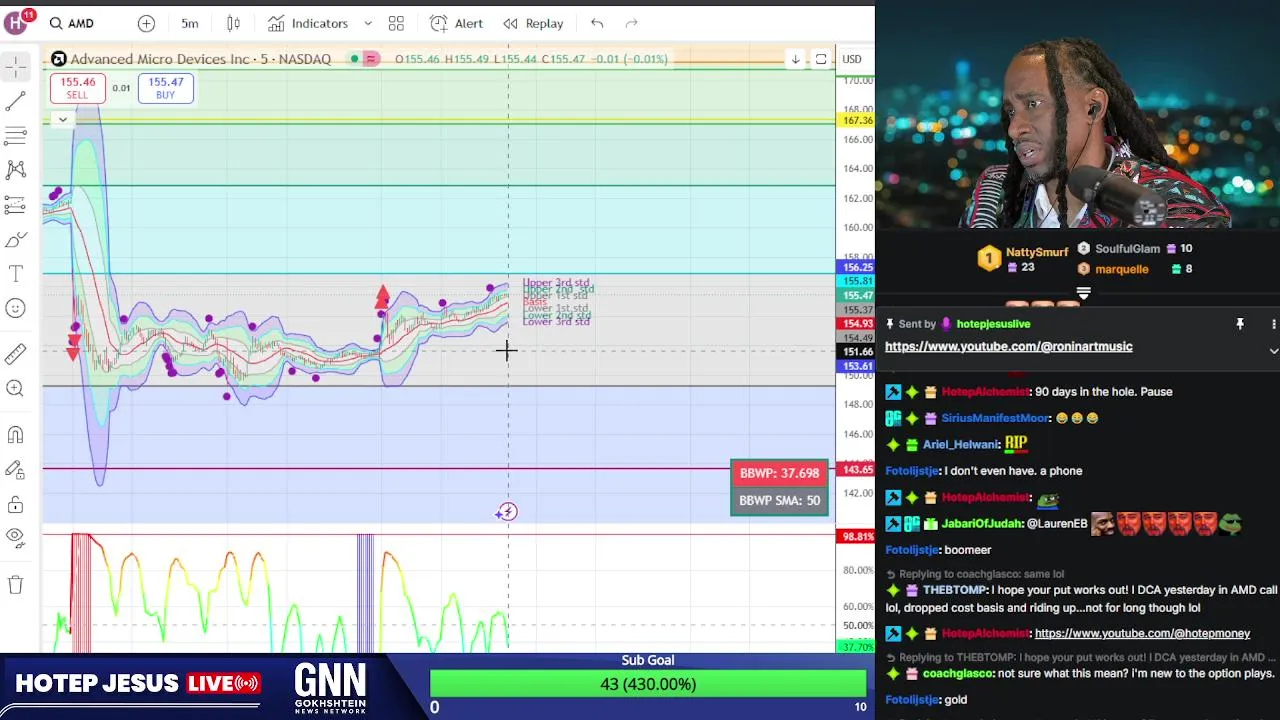Add a symbol to compare with plus icon
The image size is (1280, 720).
[146, 23]
